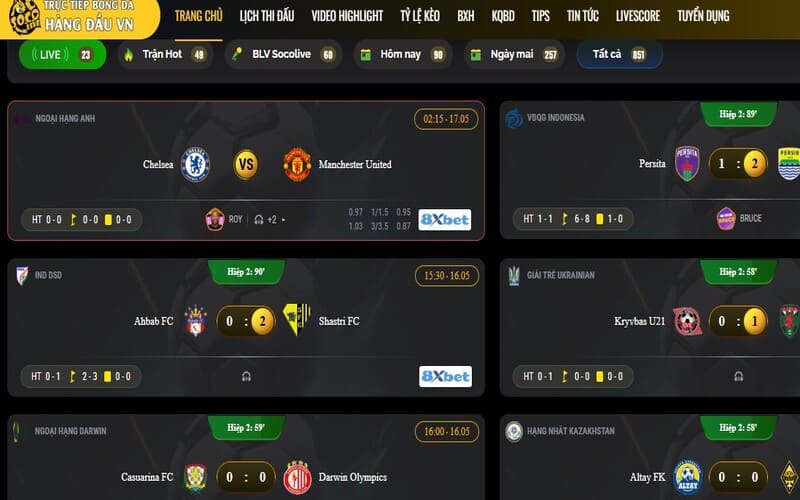Click the Manchester United club crest

(x=297, y=164)
